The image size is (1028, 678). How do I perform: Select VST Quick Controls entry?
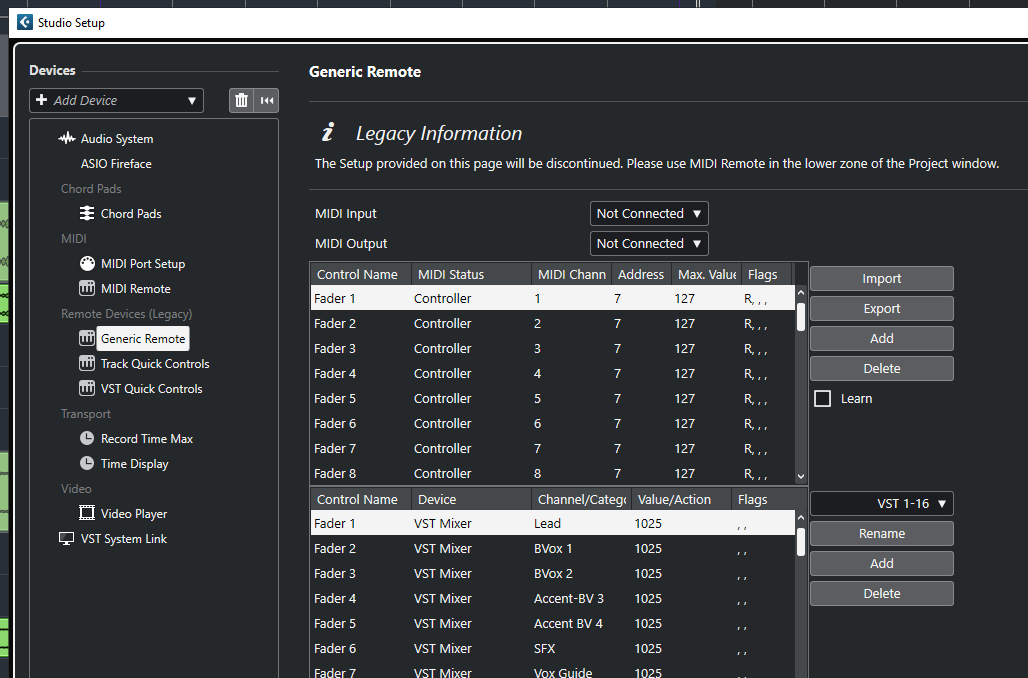151,388
